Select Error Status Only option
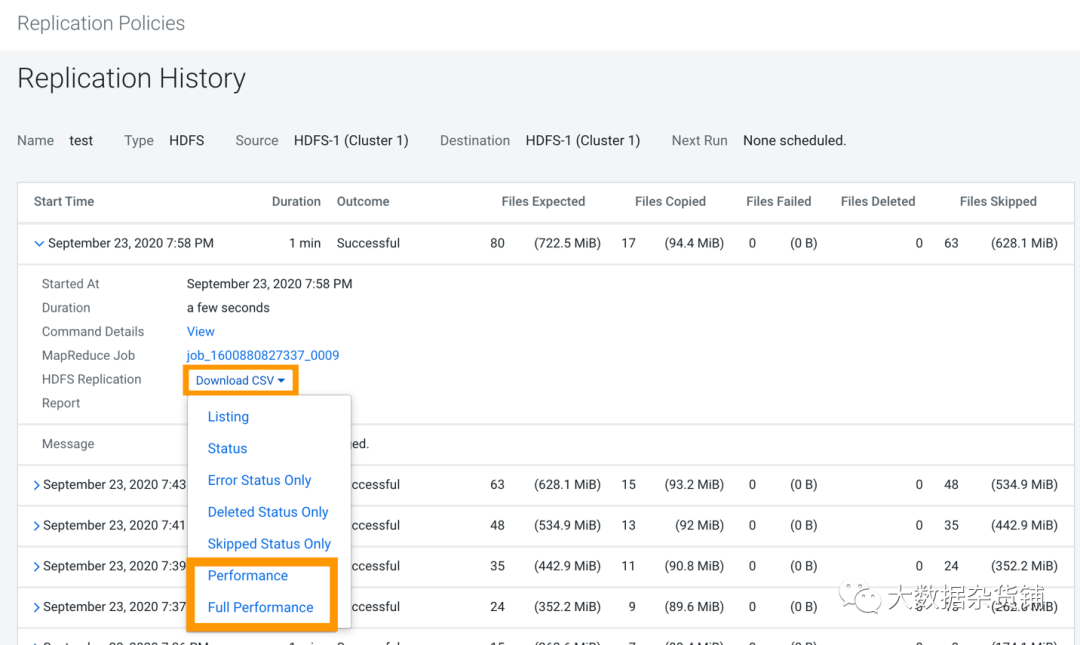The image size is (1080, 645). click(x=259, y=480)
